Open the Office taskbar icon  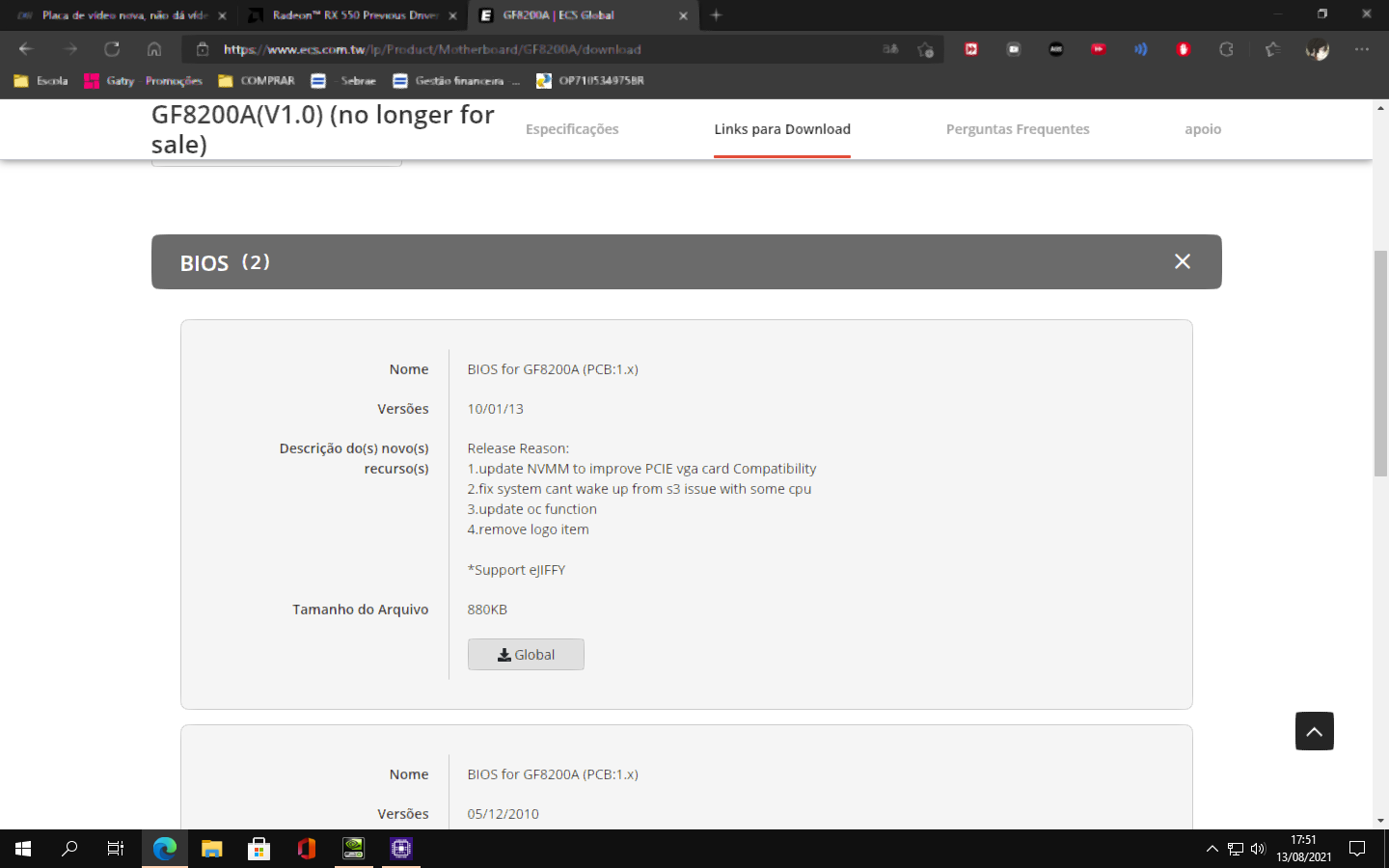307,849
